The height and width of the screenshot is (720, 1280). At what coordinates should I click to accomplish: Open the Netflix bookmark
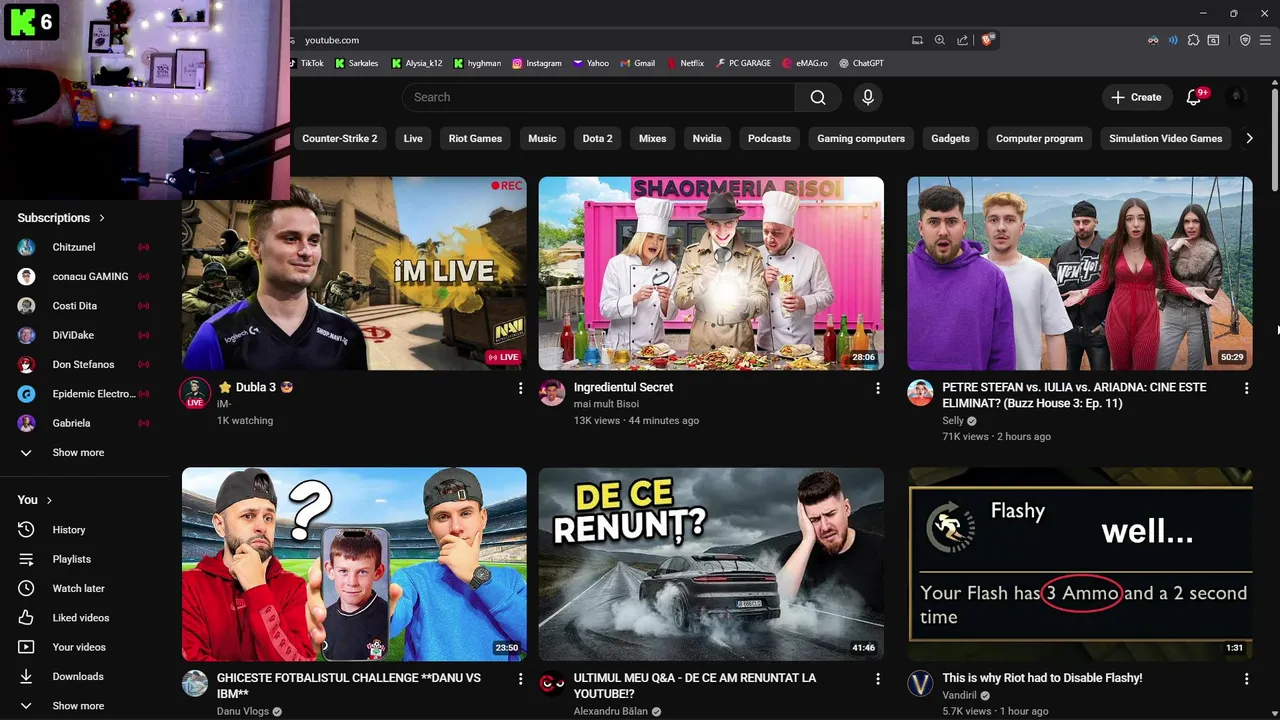click(x=685, y=63)
